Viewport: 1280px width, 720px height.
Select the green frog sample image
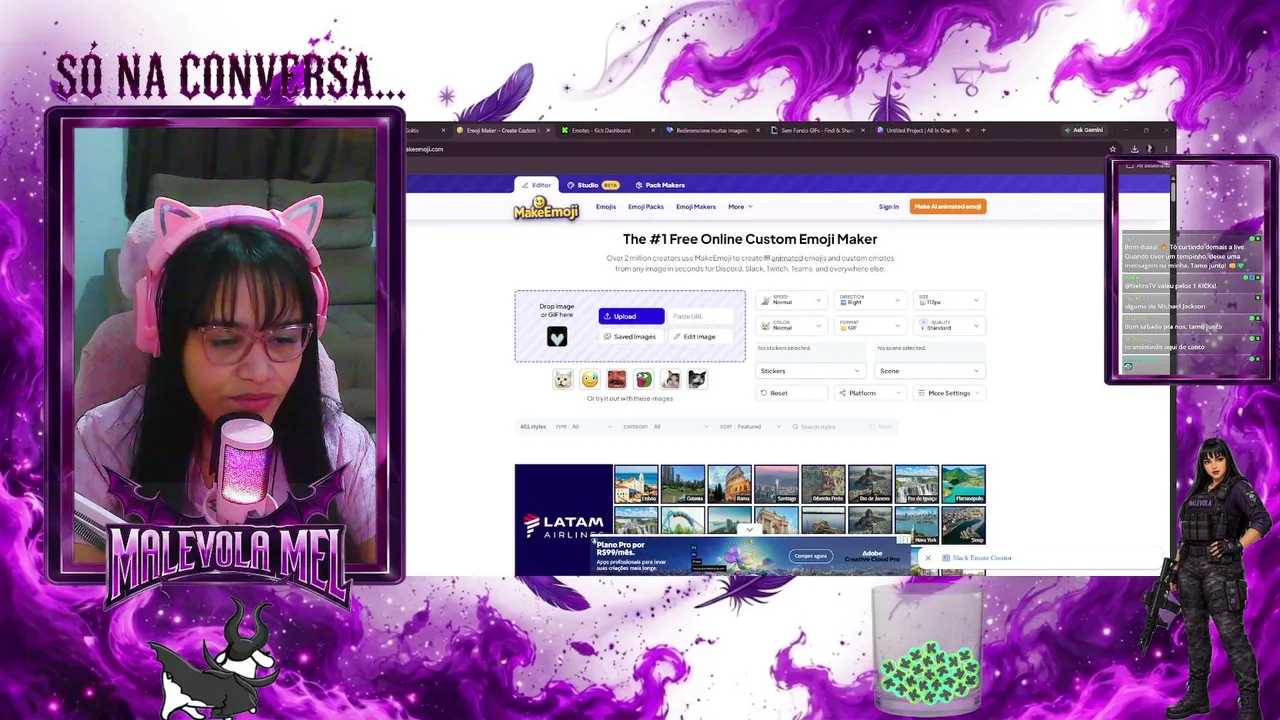click(x=643, y=379)
